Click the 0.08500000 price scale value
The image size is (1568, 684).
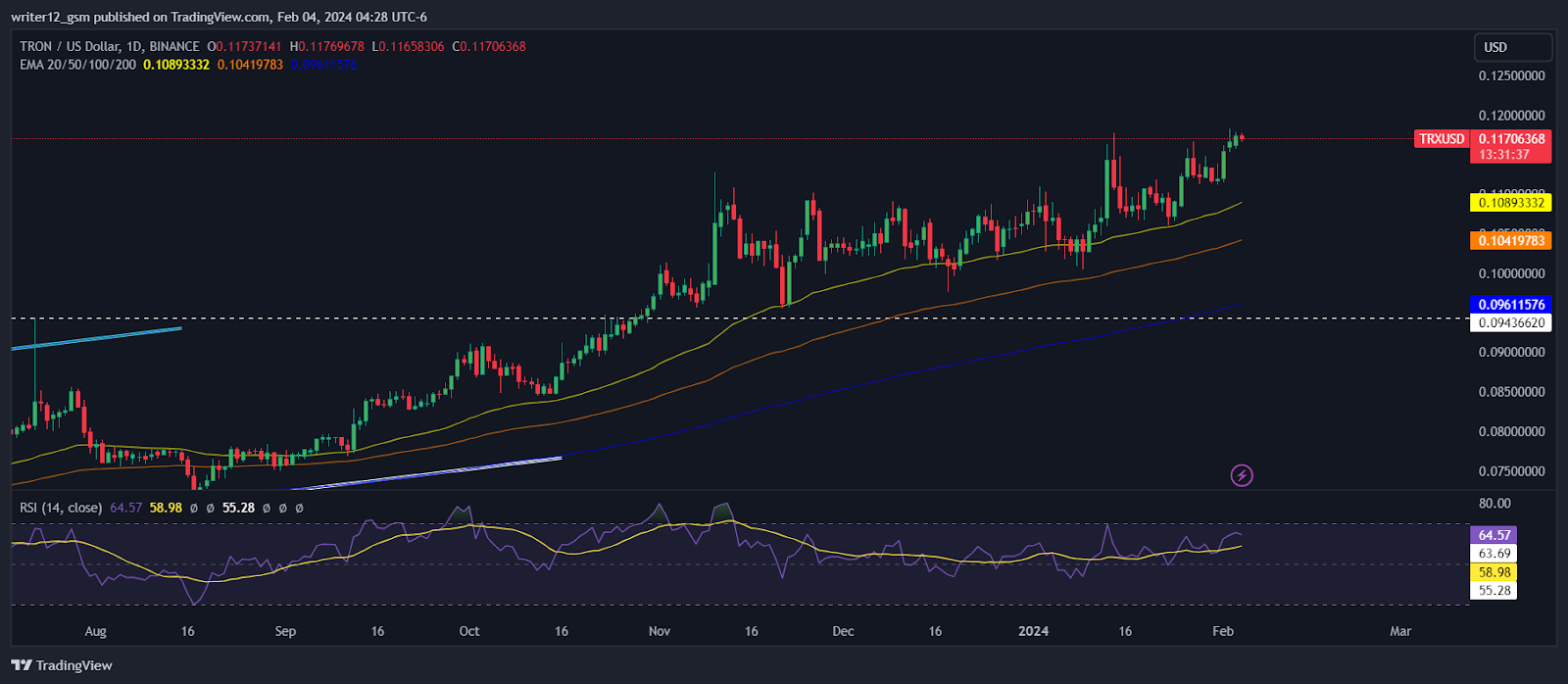[x=1511, y=392]
